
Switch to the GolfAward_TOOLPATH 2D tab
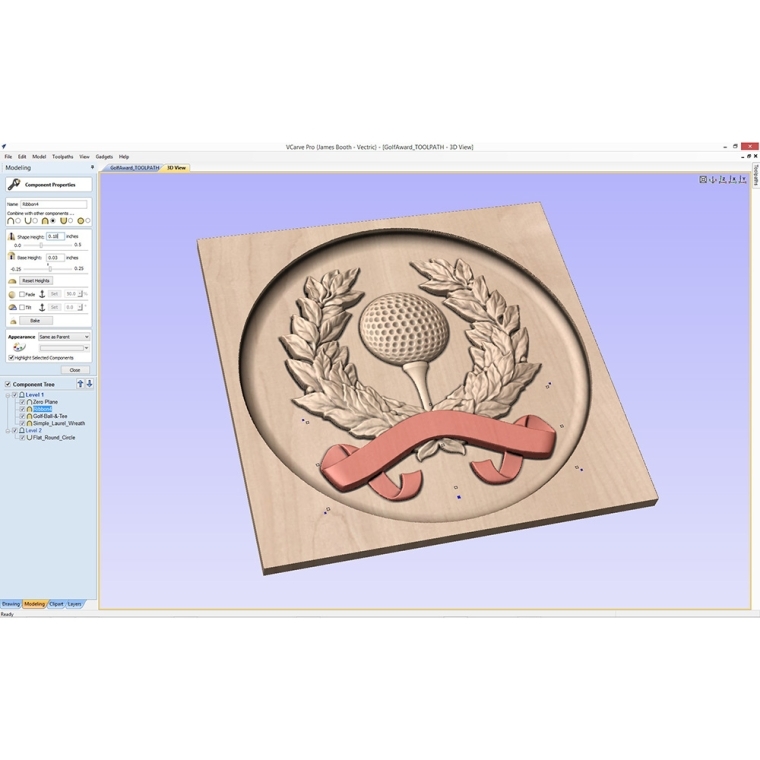point(134,168)
